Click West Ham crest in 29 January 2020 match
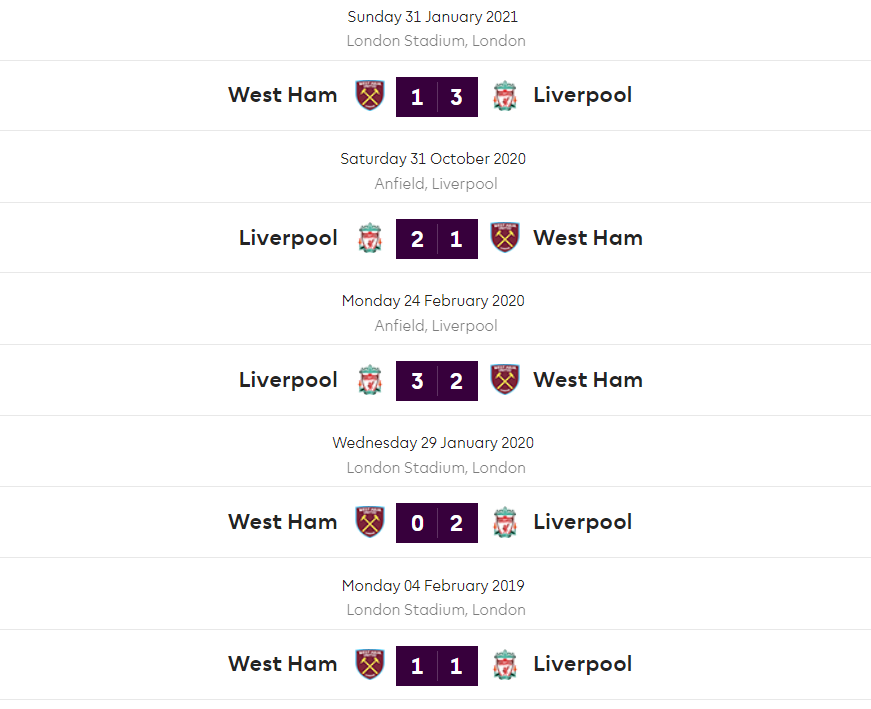 [x=370, y=522]
